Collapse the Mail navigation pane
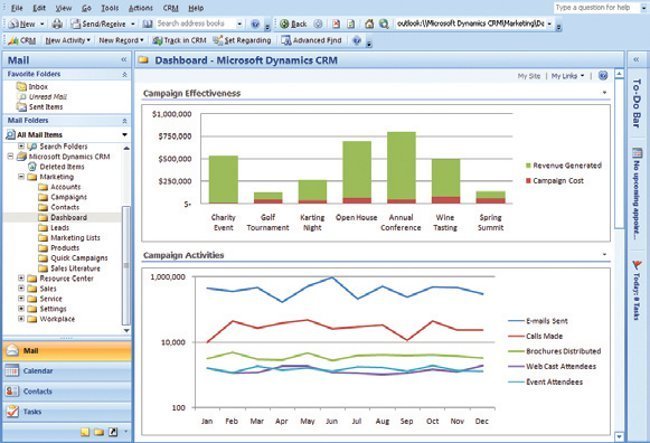The image size is (650, 443). coord(123,60)
